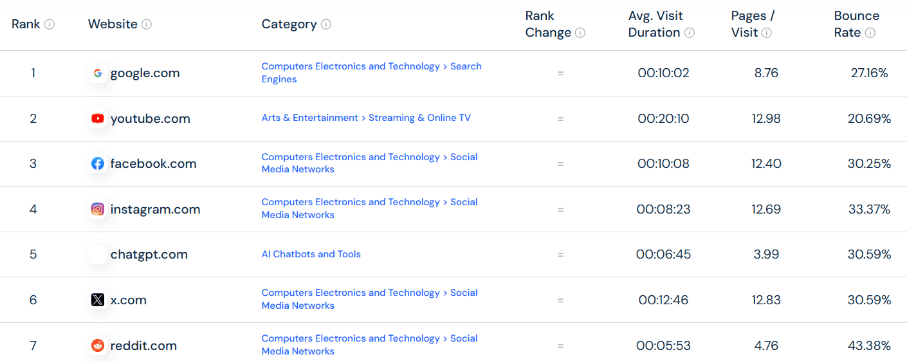Open the AI Chatbots and Tools link

pyautogui.click(x=311, y=254)
